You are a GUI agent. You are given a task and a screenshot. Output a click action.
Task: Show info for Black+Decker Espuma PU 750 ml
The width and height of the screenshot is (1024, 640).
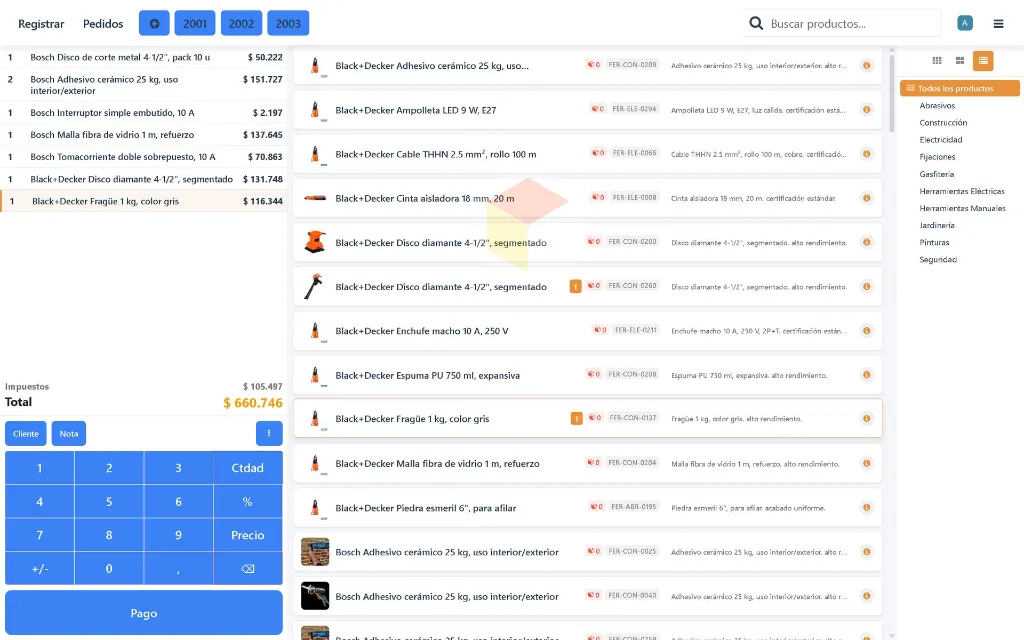pos(867,374)
